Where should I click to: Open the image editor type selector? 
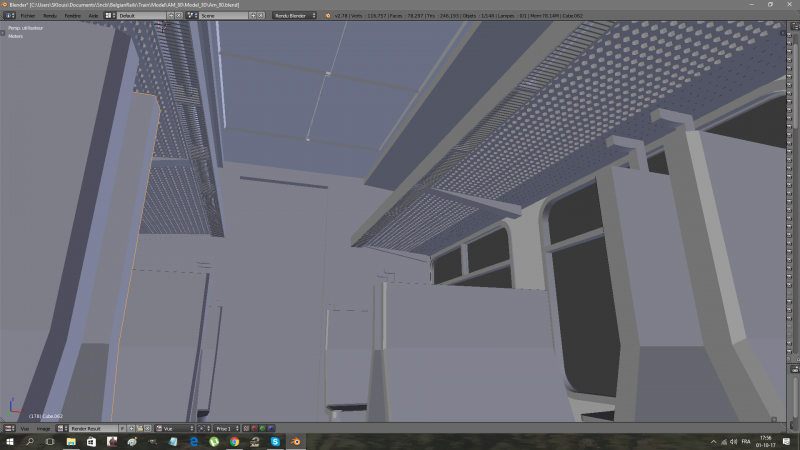[x=10, y=429]
